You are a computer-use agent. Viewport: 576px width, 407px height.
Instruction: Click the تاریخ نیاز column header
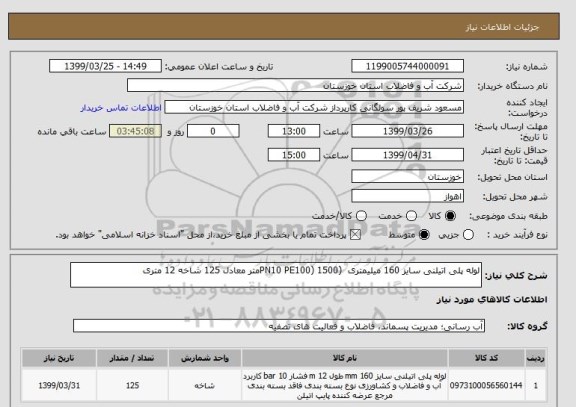pyautogui.click(x=59, y=358)
